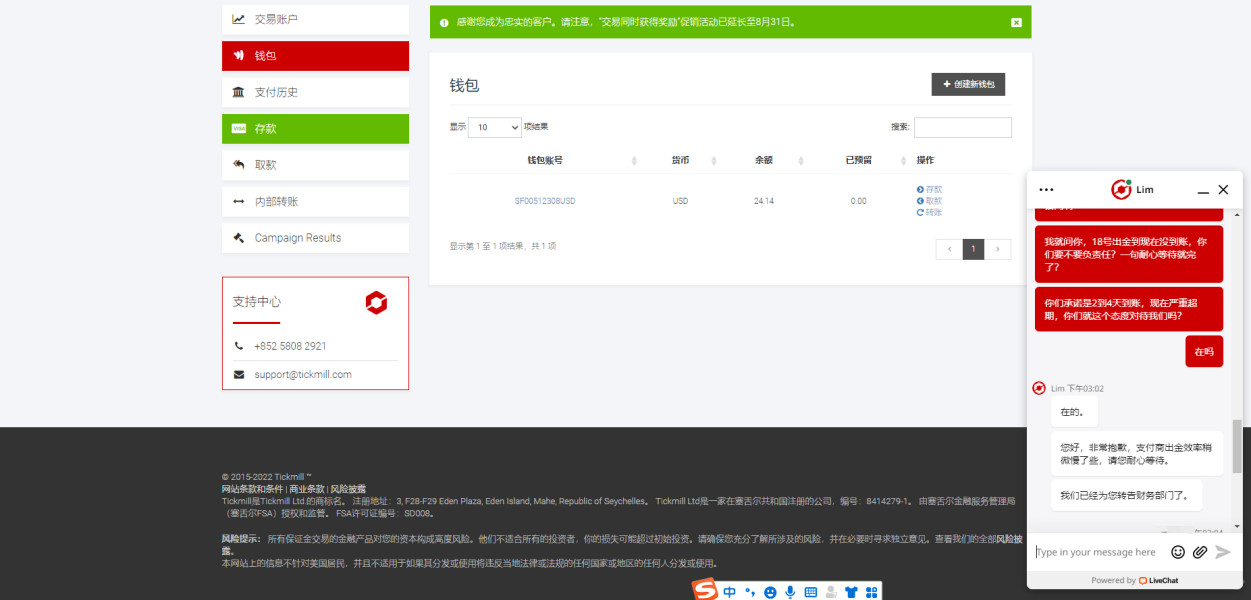Select page 1 in pagination
The image size is (1251, 600).
(x=973, y=250)
